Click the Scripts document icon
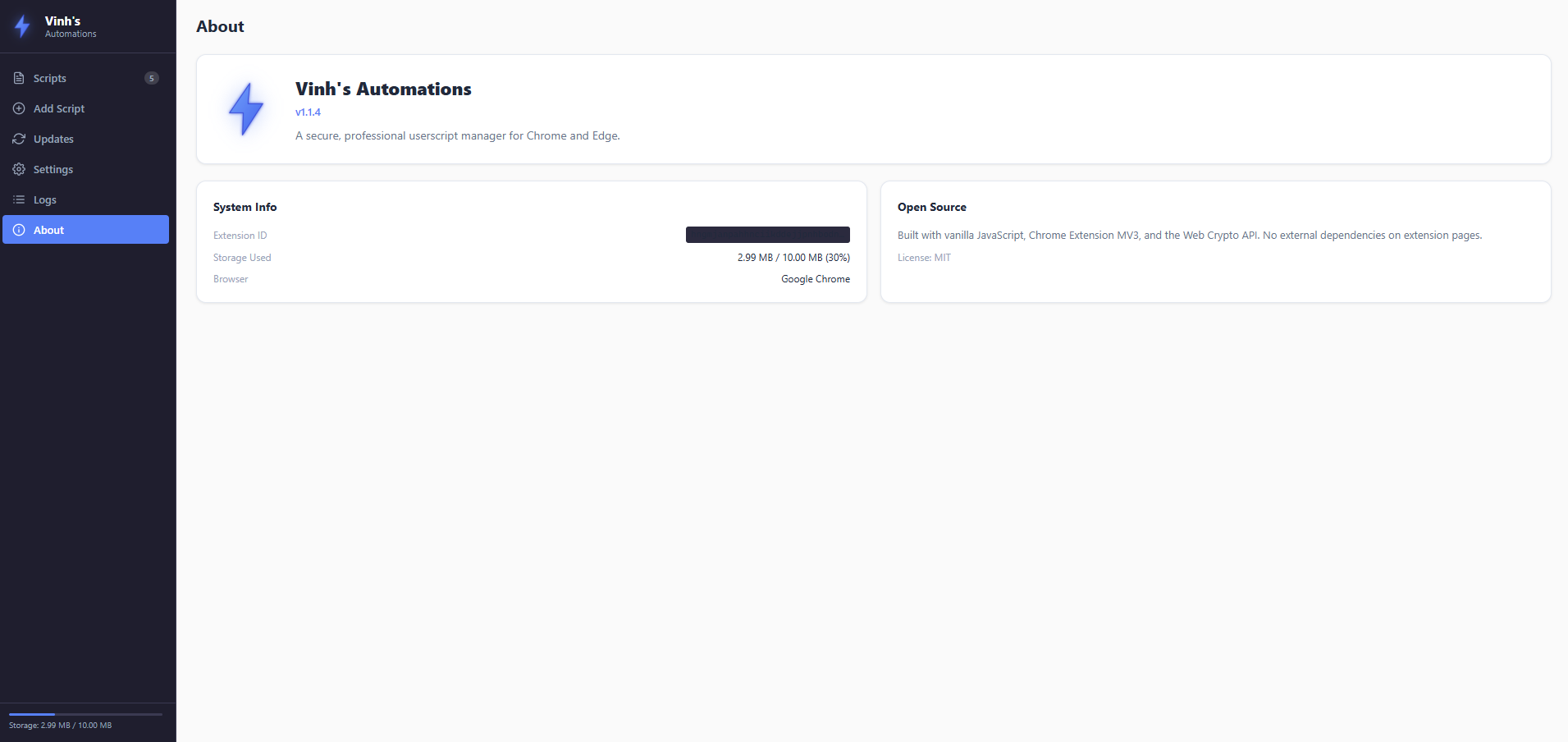Viewport: 1568px width, 742px height. pos(19,78)
